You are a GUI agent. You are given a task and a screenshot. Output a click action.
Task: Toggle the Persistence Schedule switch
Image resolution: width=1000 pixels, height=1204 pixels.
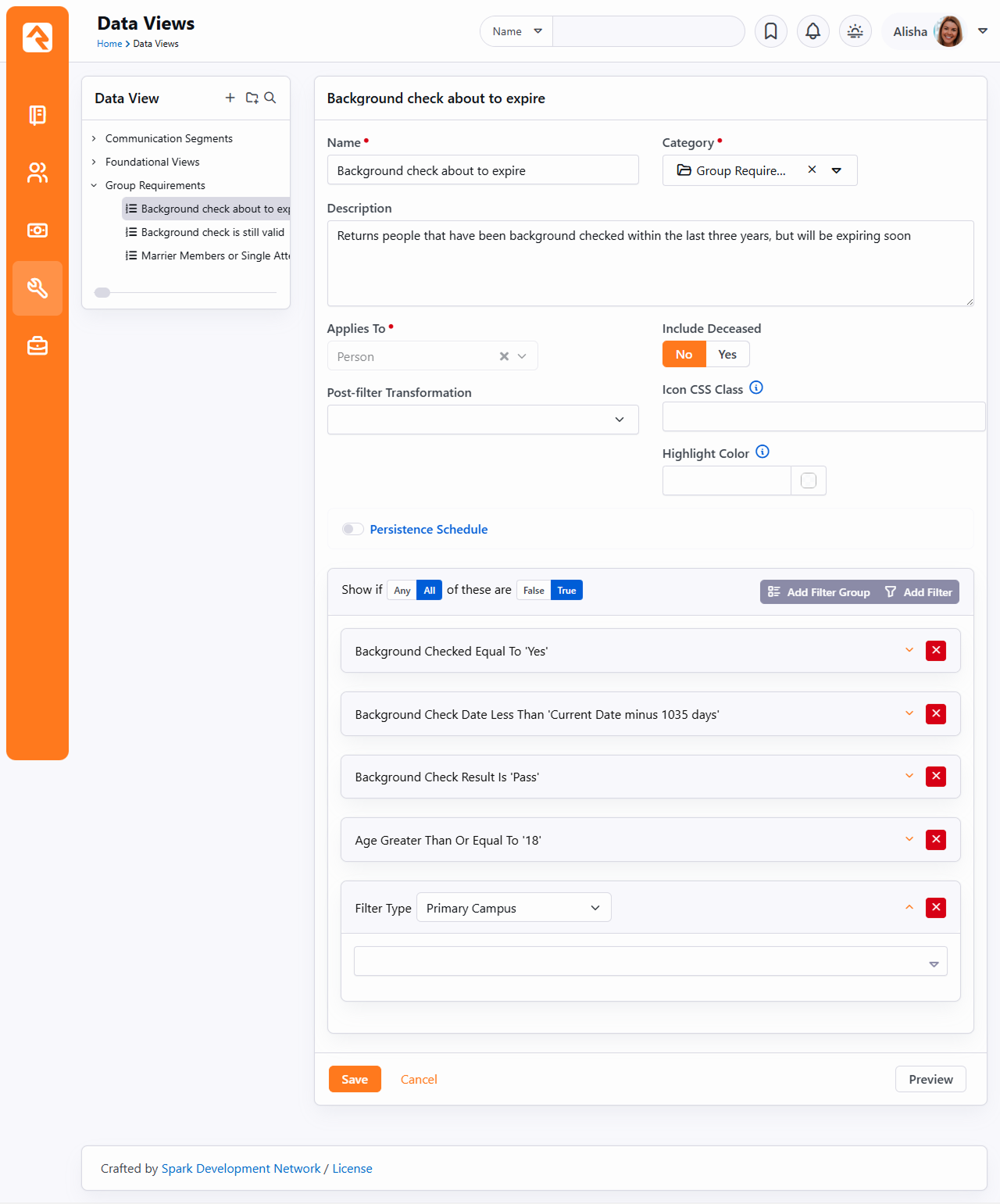point(353,529)
